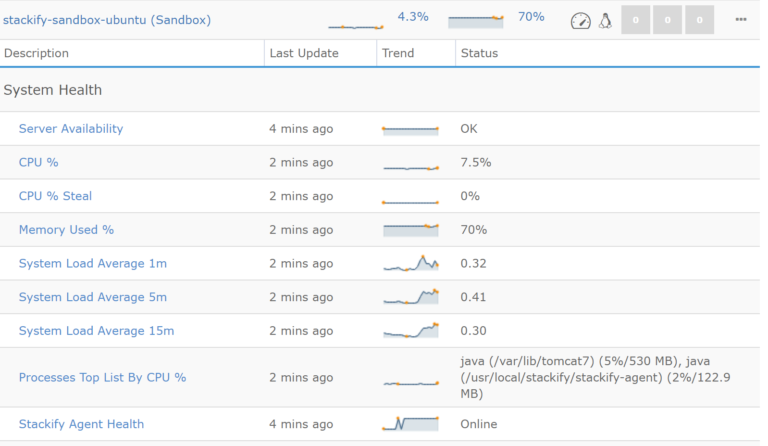Click the System Load Average 1m sparkline
Screen dimensions: 768x446
point(410,263)
